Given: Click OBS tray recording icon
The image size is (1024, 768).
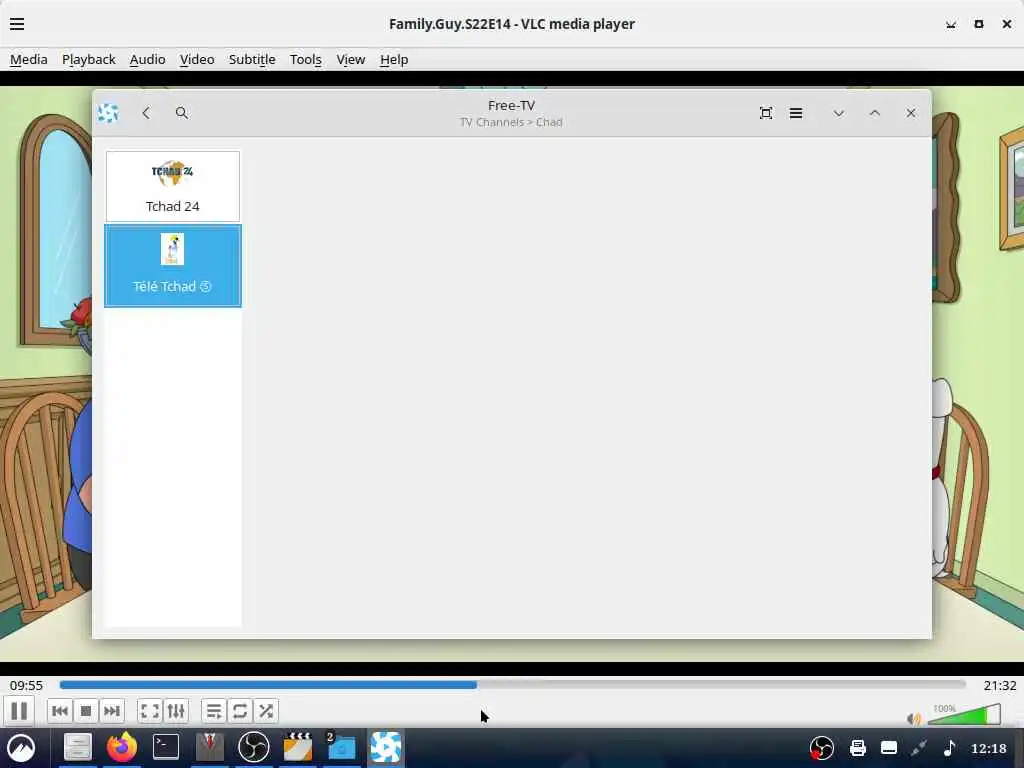Looking at the screenshot, I should tap(822, 748).
